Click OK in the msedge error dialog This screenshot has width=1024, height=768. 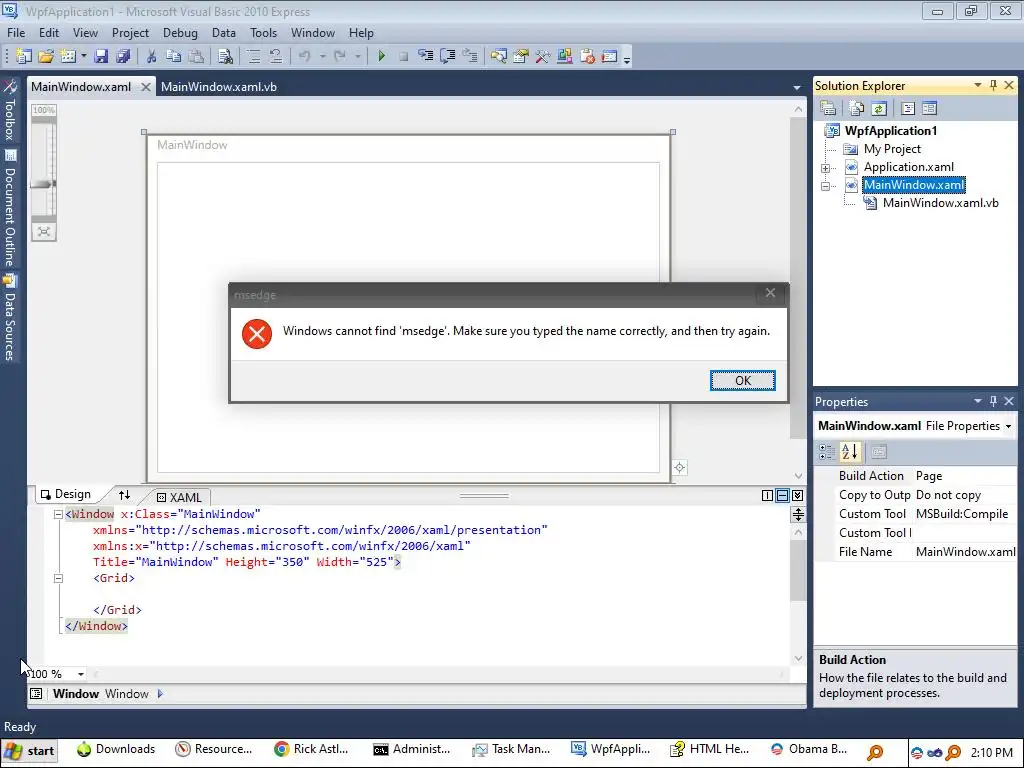[743, 381]
